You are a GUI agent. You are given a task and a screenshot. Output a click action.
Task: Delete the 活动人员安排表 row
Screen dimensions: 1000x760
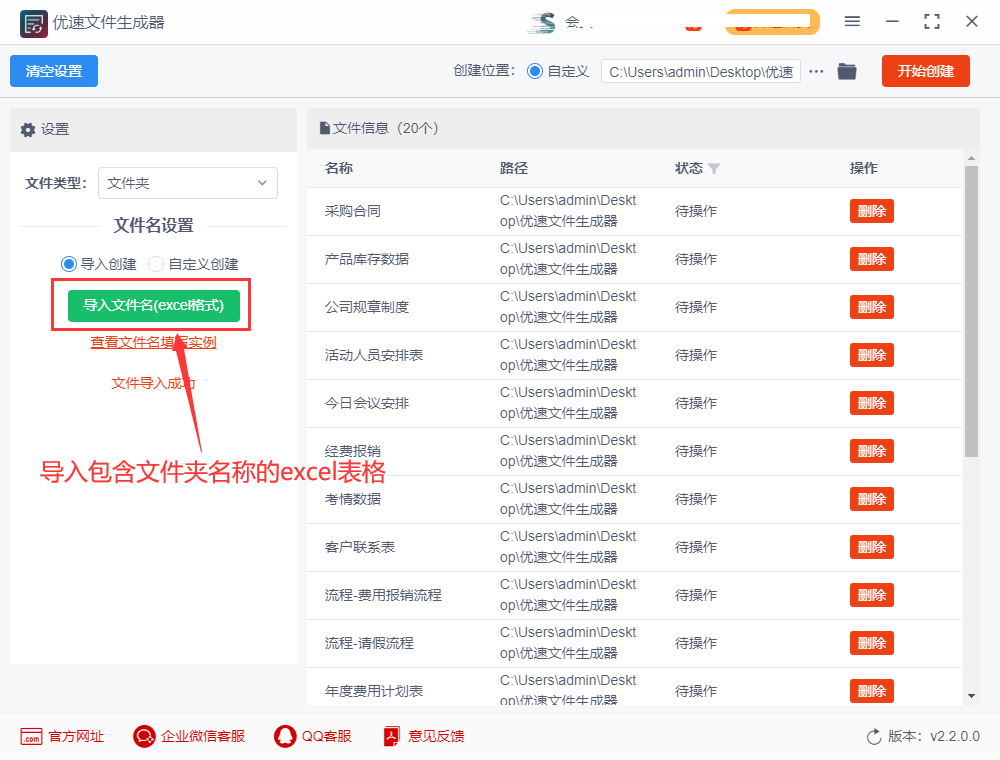click(x=871, y=355)
